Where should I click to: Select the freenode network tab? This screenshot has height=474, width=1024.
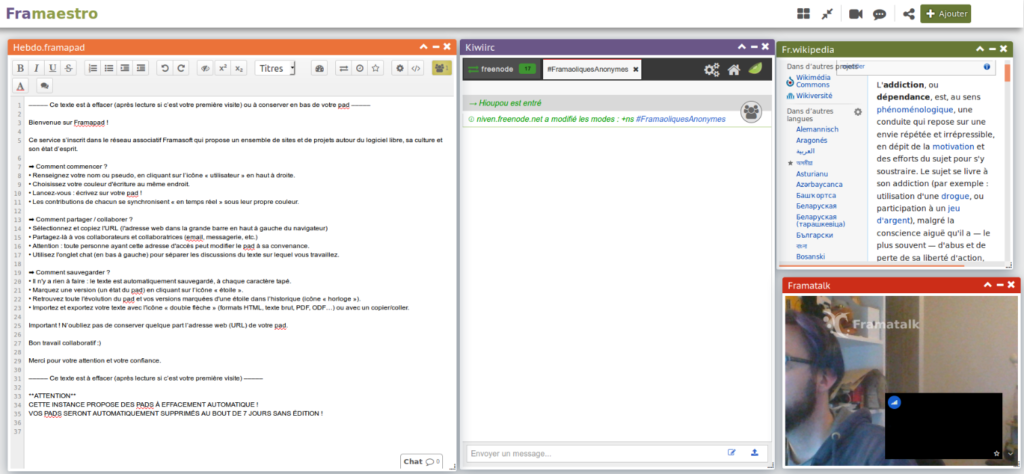(503, 69)
